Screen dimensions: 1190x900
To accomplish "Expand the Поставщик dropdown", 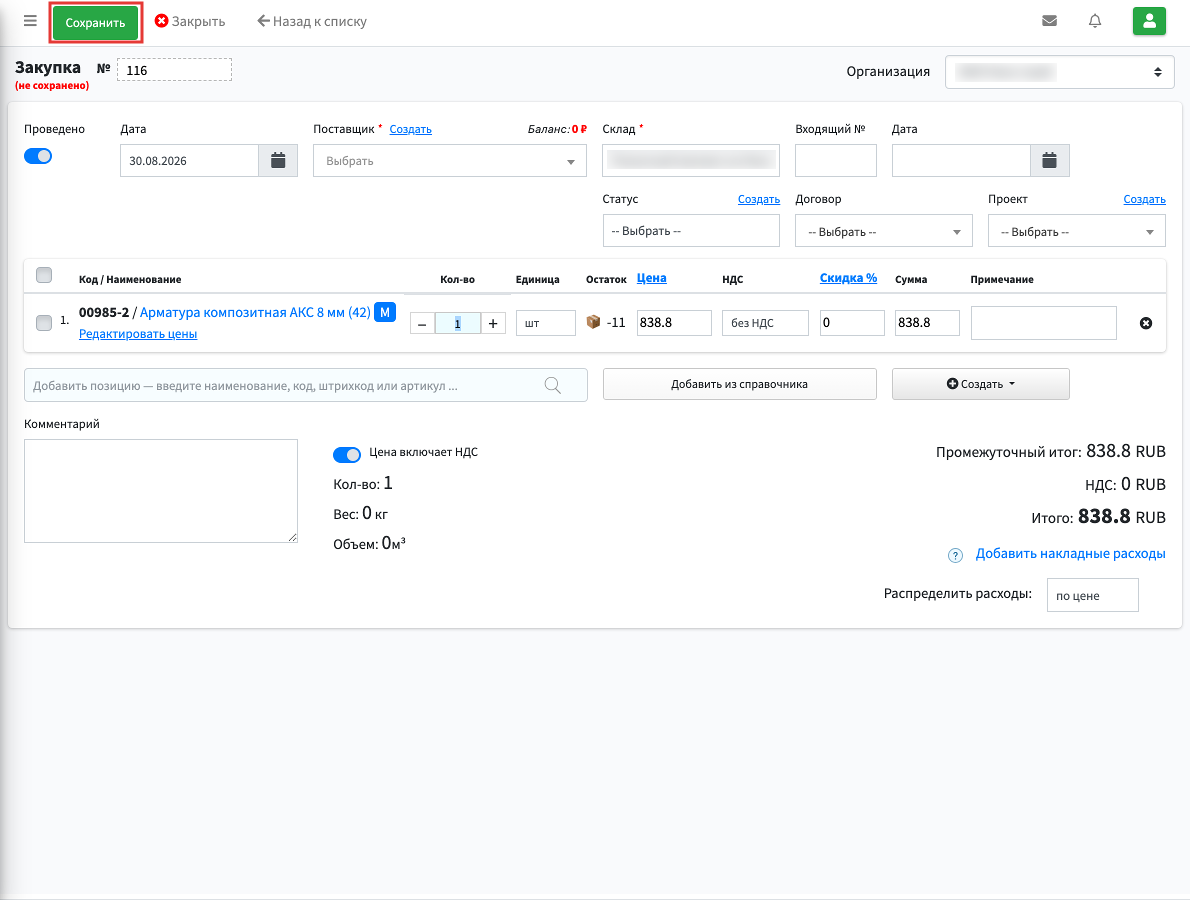I will (449, 161).
